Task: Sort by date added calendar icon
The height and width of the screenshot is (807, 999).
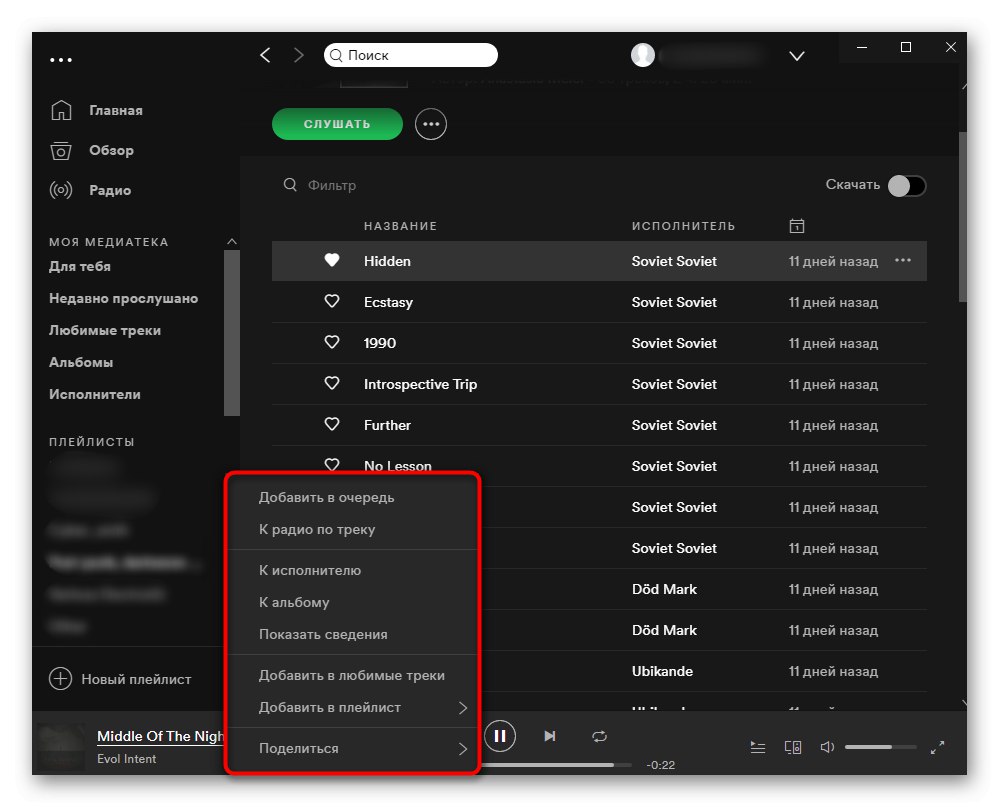Action: (796, 226)
